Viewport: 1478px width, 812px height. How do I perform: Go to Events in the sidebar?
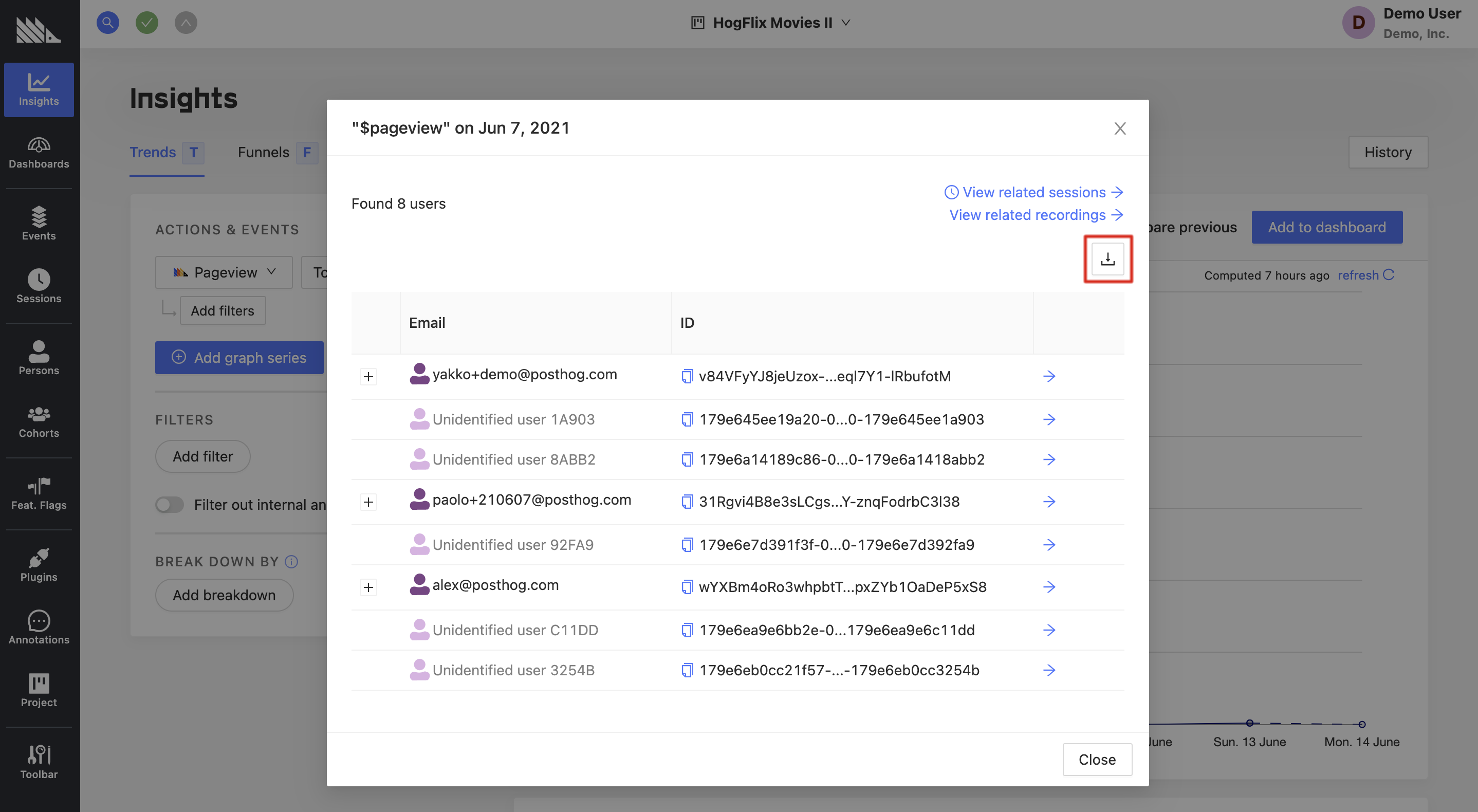click(x=39, y=223)
